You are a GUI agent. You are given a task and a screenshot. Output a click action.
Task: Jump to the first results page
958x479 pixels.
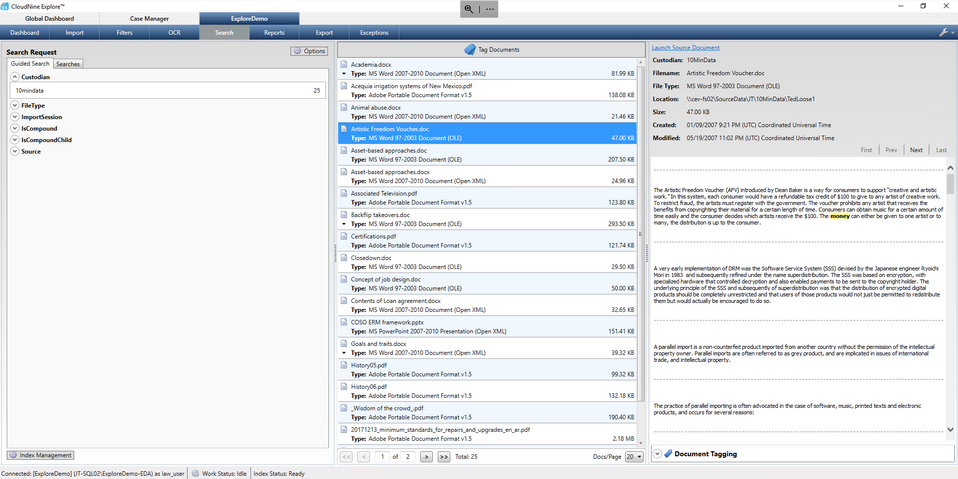point(347,456)
